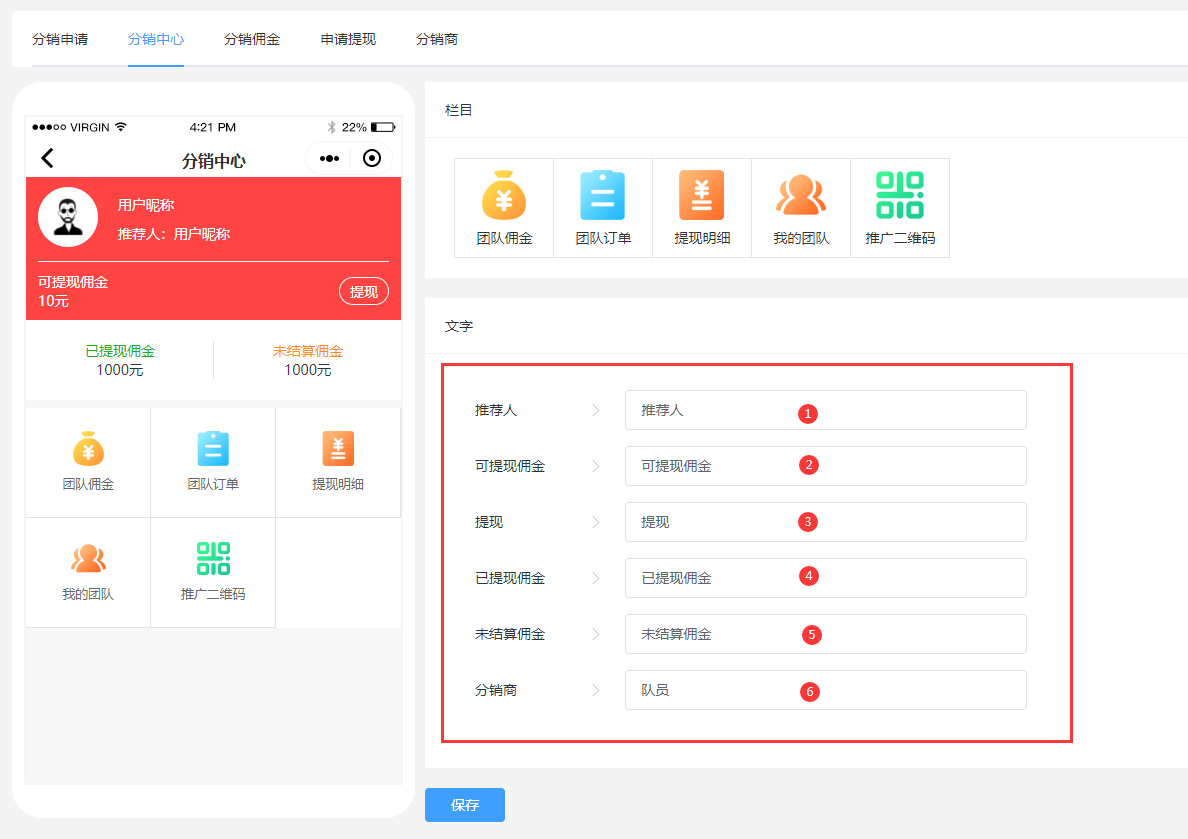Switch to the 分销中心 tab

pyautogui.click(x=156, y=39)
